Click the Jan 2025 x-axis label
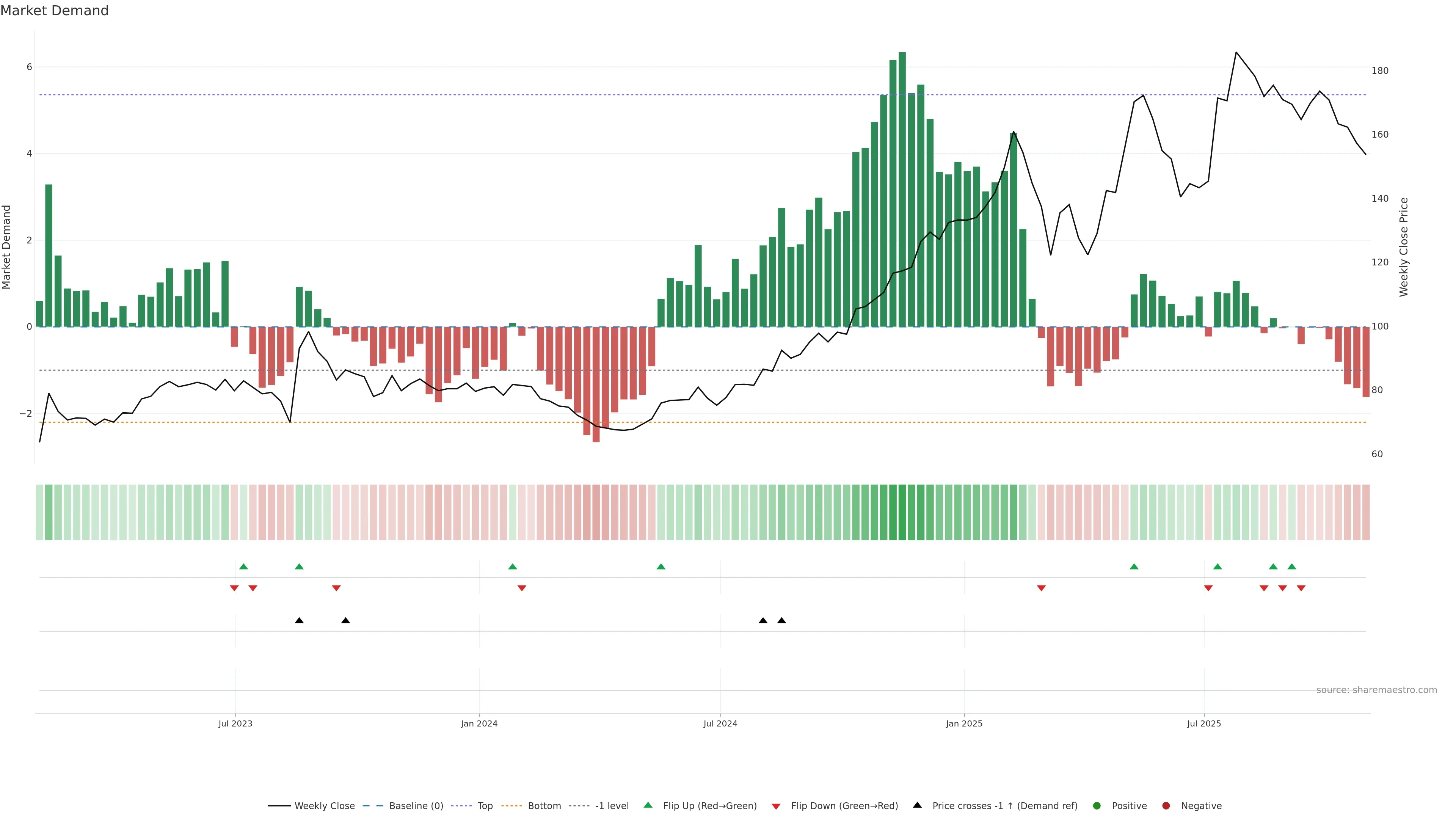The image size is (1456, 819). (964, 723)
